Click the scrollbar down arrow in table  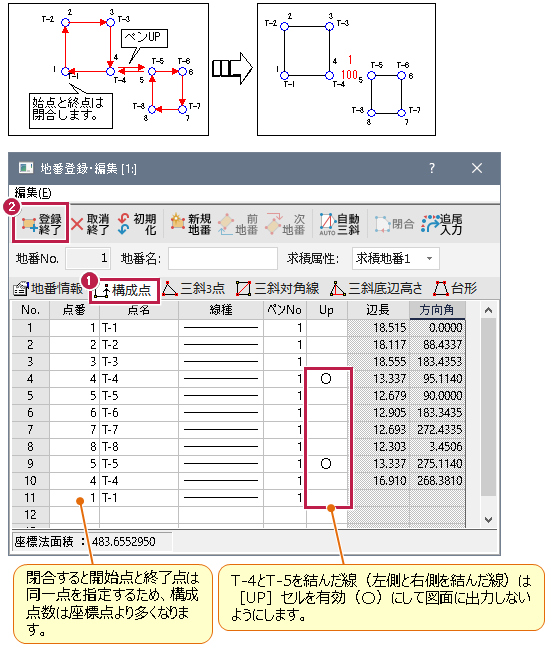488,519
